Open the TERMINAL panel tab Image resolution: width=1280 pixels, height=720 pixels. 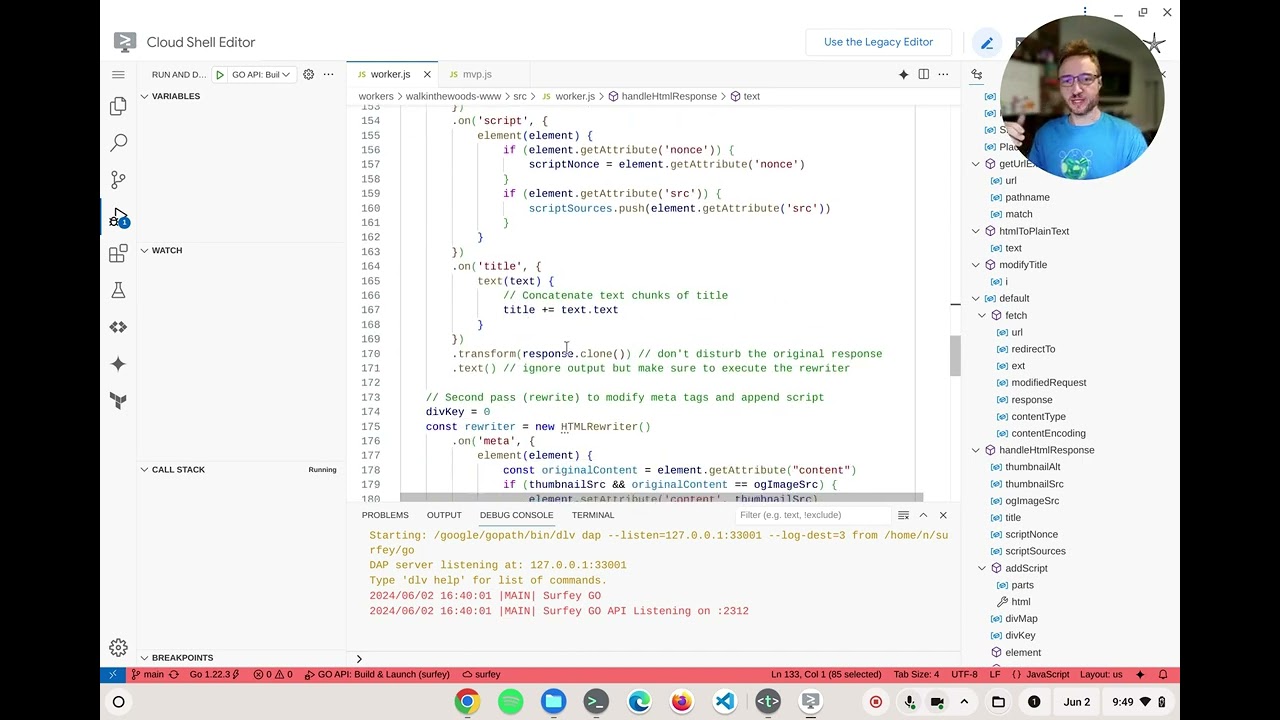coord(593,515)
